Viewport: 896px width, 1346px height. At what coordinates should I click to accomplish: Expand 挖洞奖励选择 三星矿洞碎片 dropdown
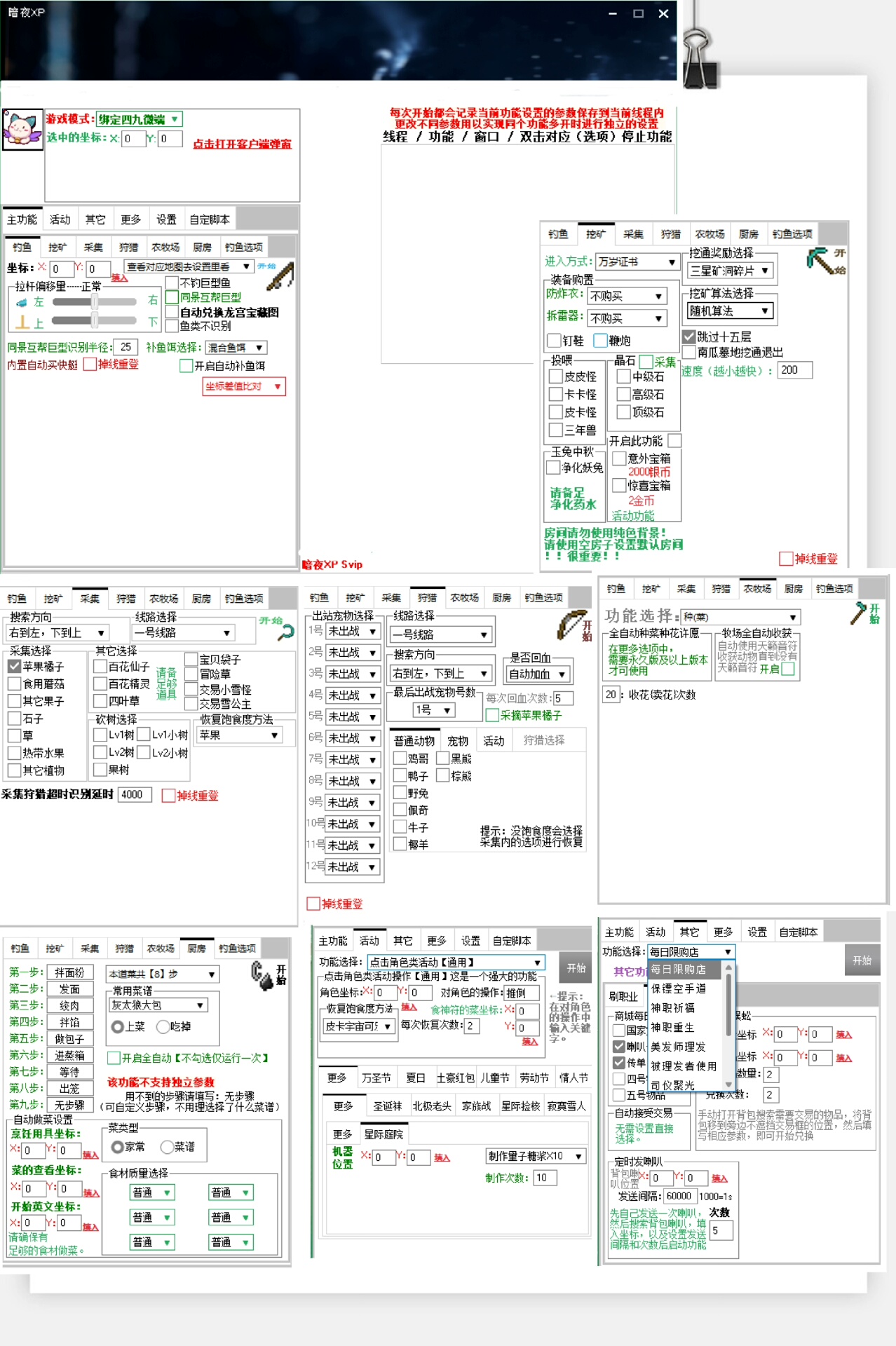click(731, 271)
